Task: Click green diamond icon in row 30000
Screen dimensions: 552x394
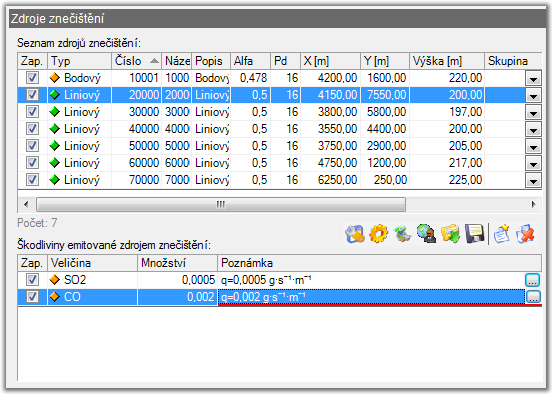Action: coord(55,112)
